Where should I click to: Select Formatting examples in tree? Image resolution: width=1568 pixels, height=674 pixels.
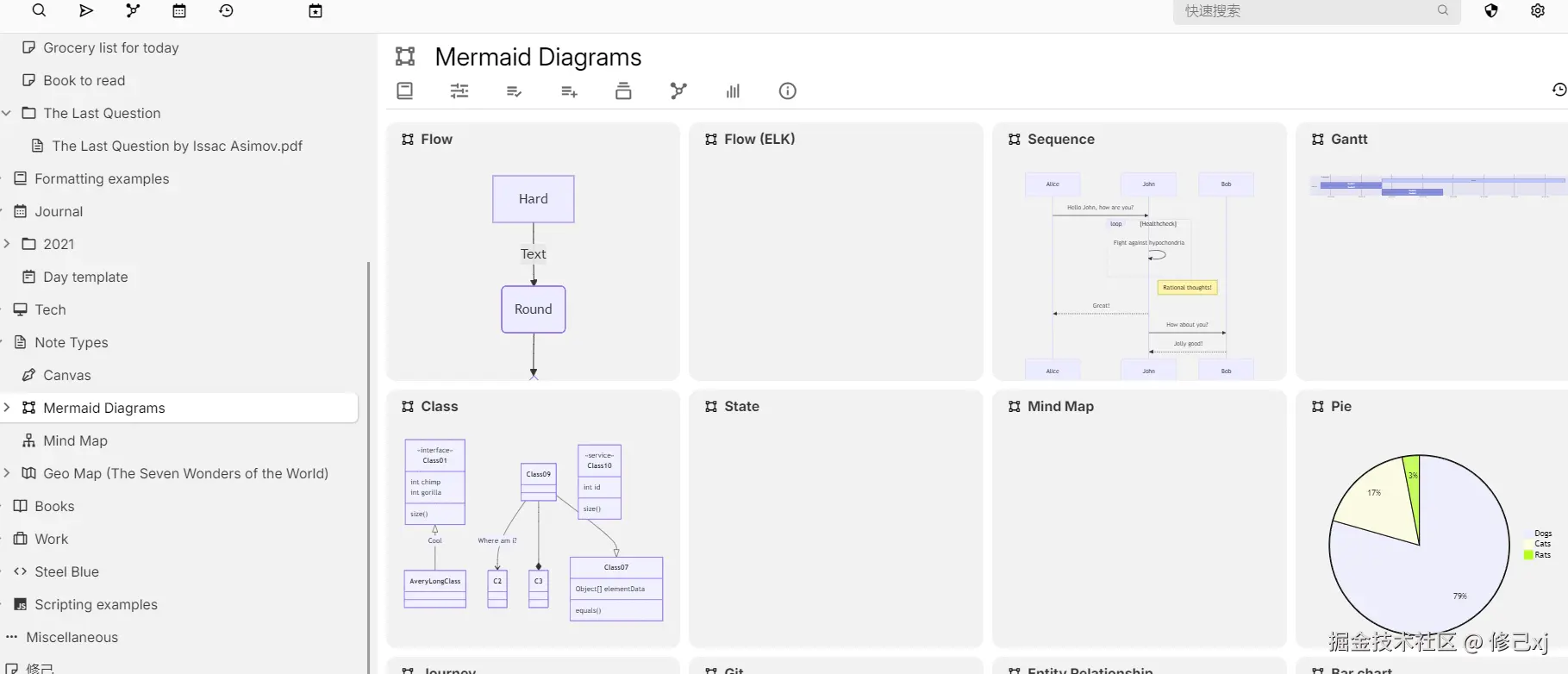click(x=102, y=179)
